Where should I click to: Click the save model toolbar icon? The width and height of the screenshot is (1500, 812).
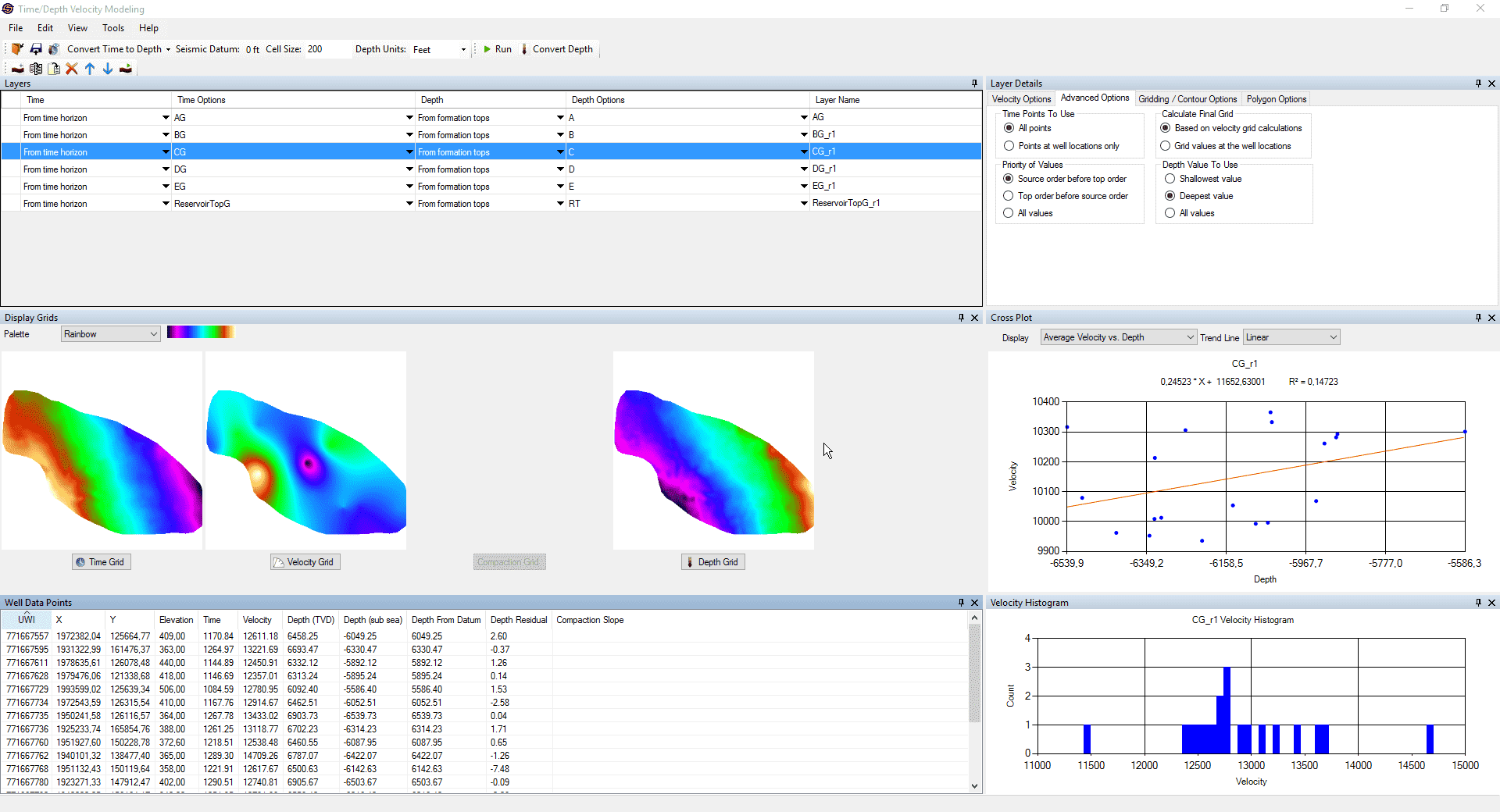pos(36,49)
